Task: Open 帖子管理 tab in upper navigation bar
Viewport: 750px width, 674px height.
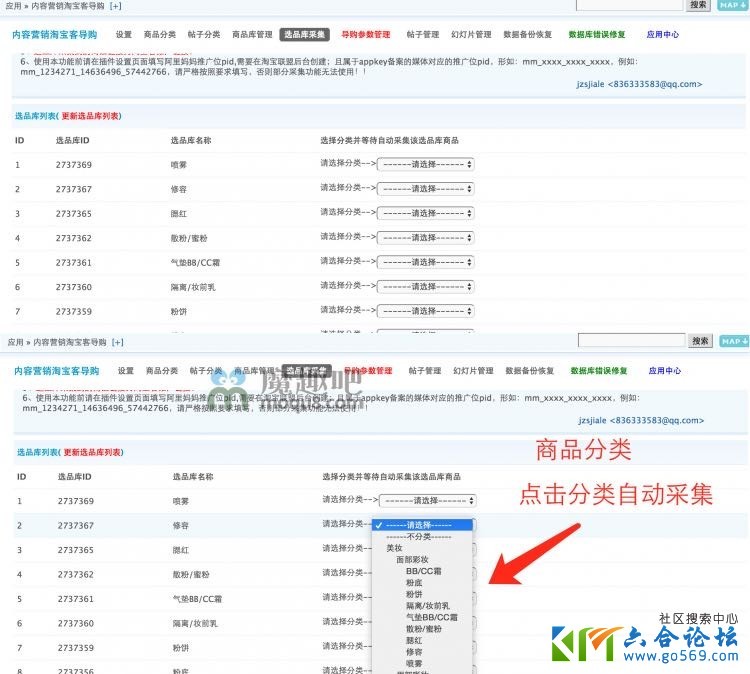Action: pyautogui.click(x=423, y=34)
